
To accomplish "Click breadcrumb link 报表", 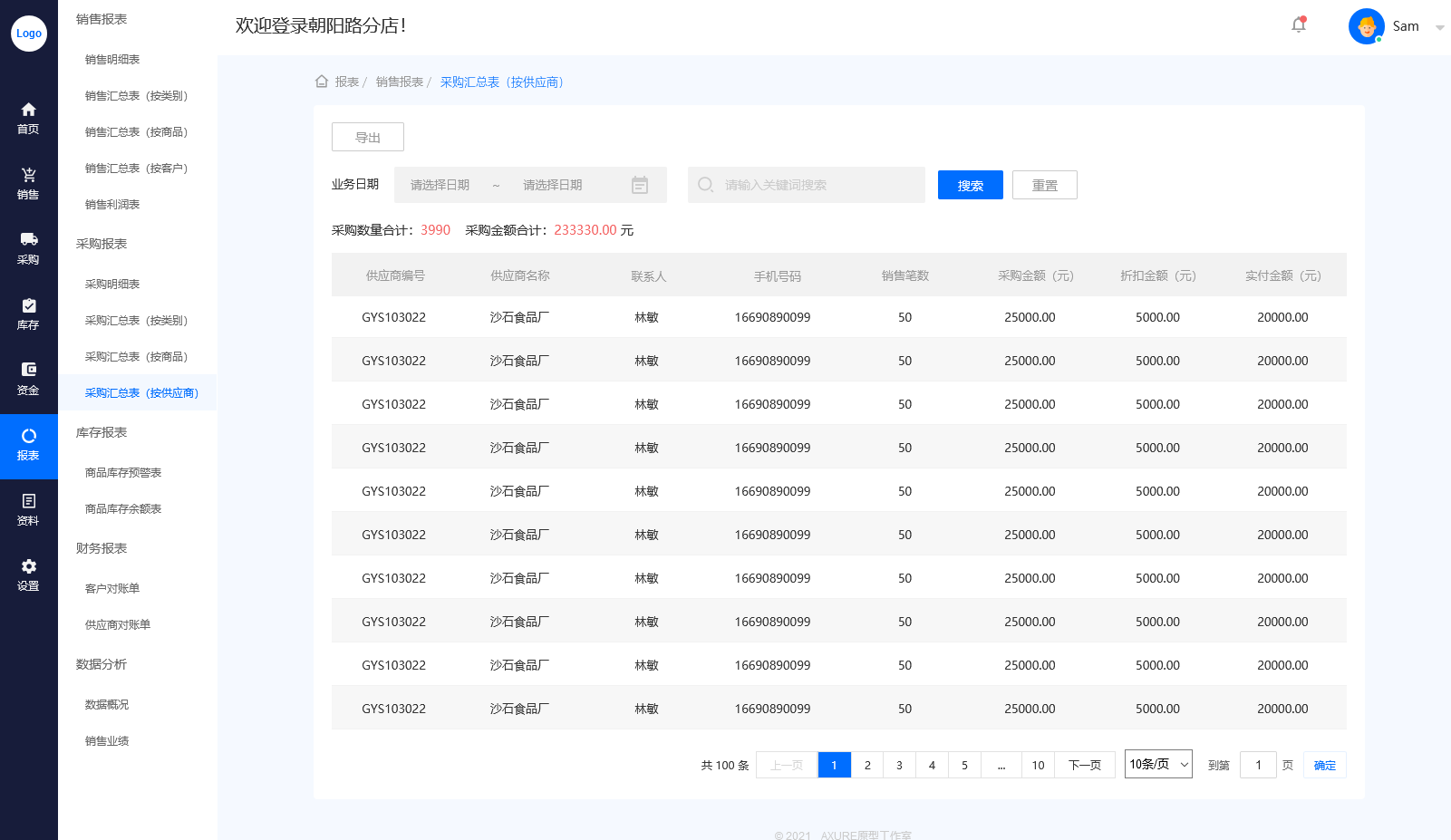I will coord(347,82).
